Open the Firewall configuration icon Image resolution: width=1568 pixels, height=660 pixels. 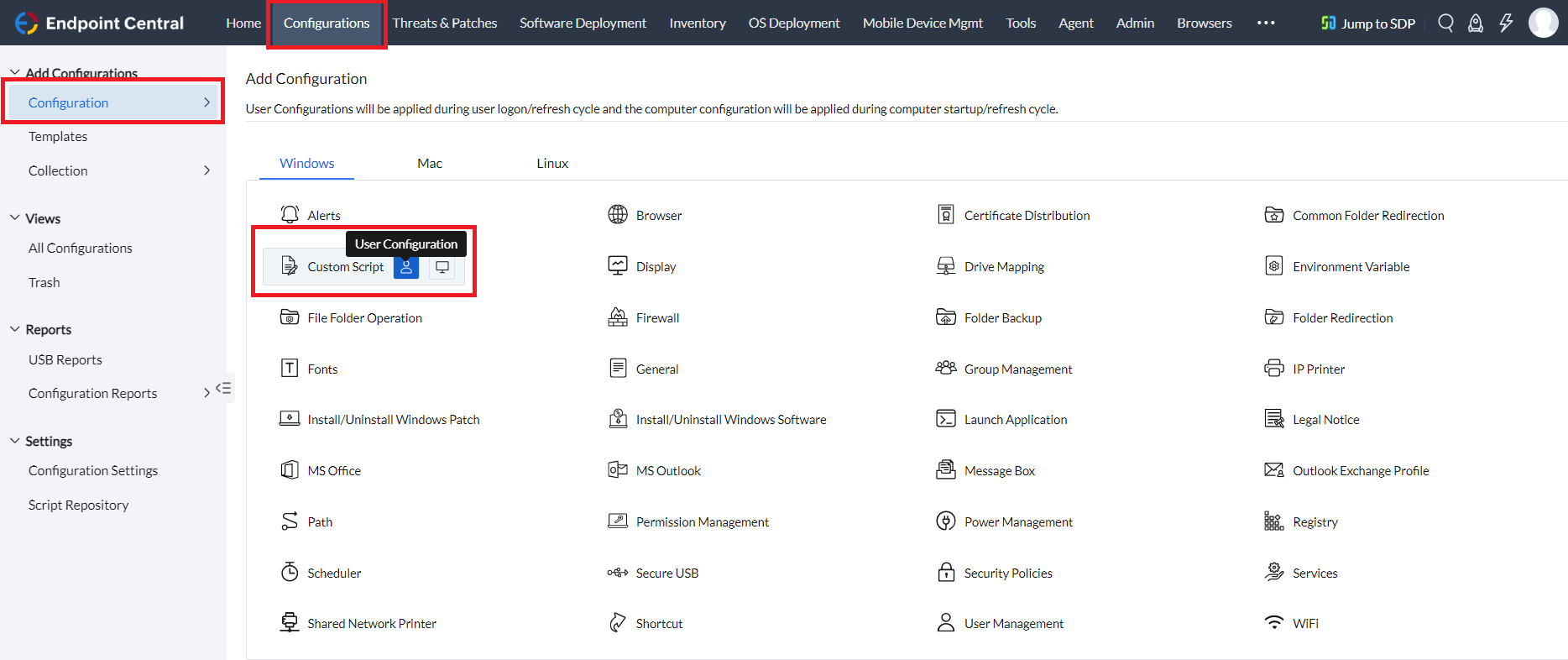tap(618, 317)
